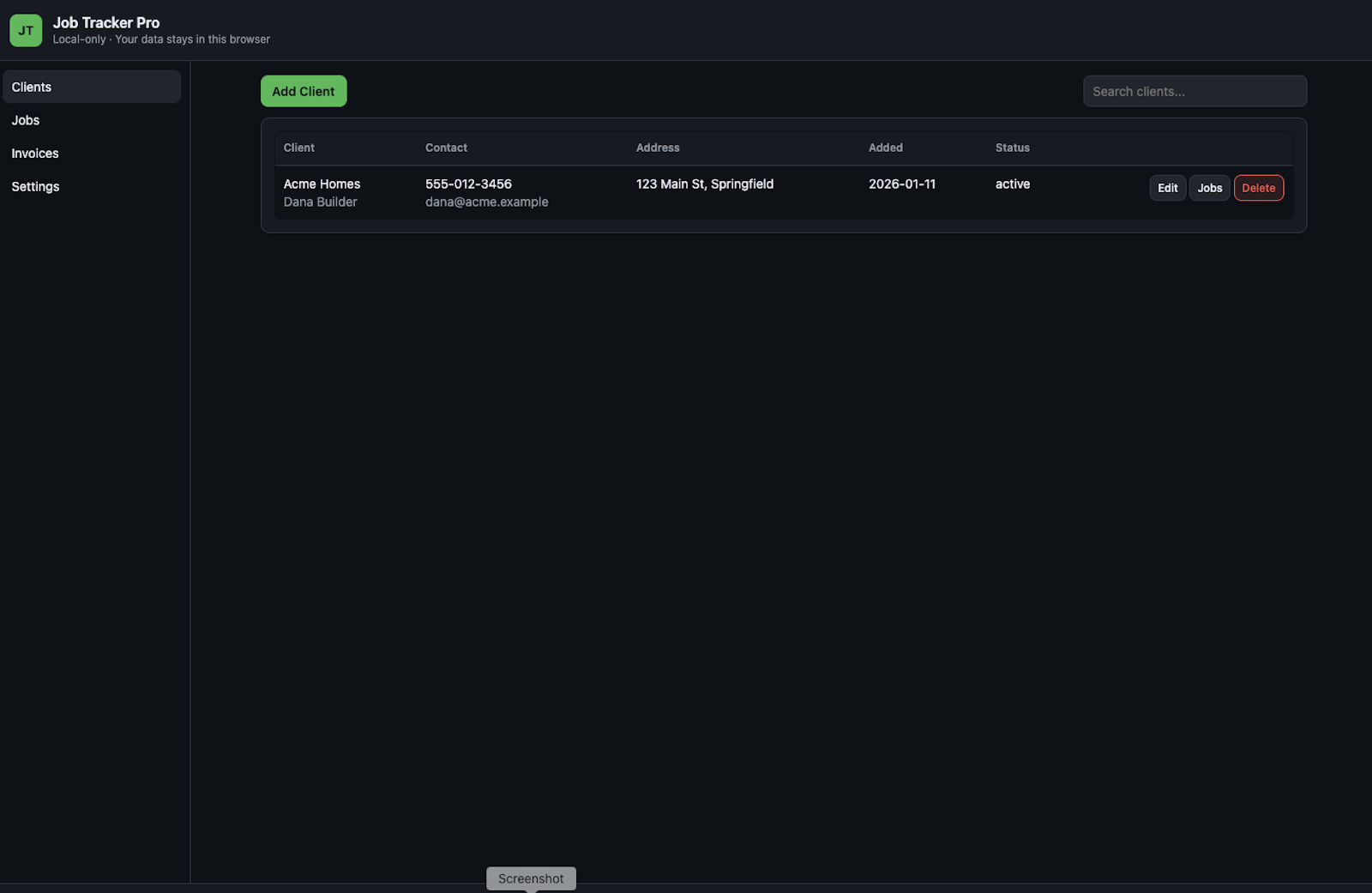
Task: Sort by the Client column header
Action: 298,148
